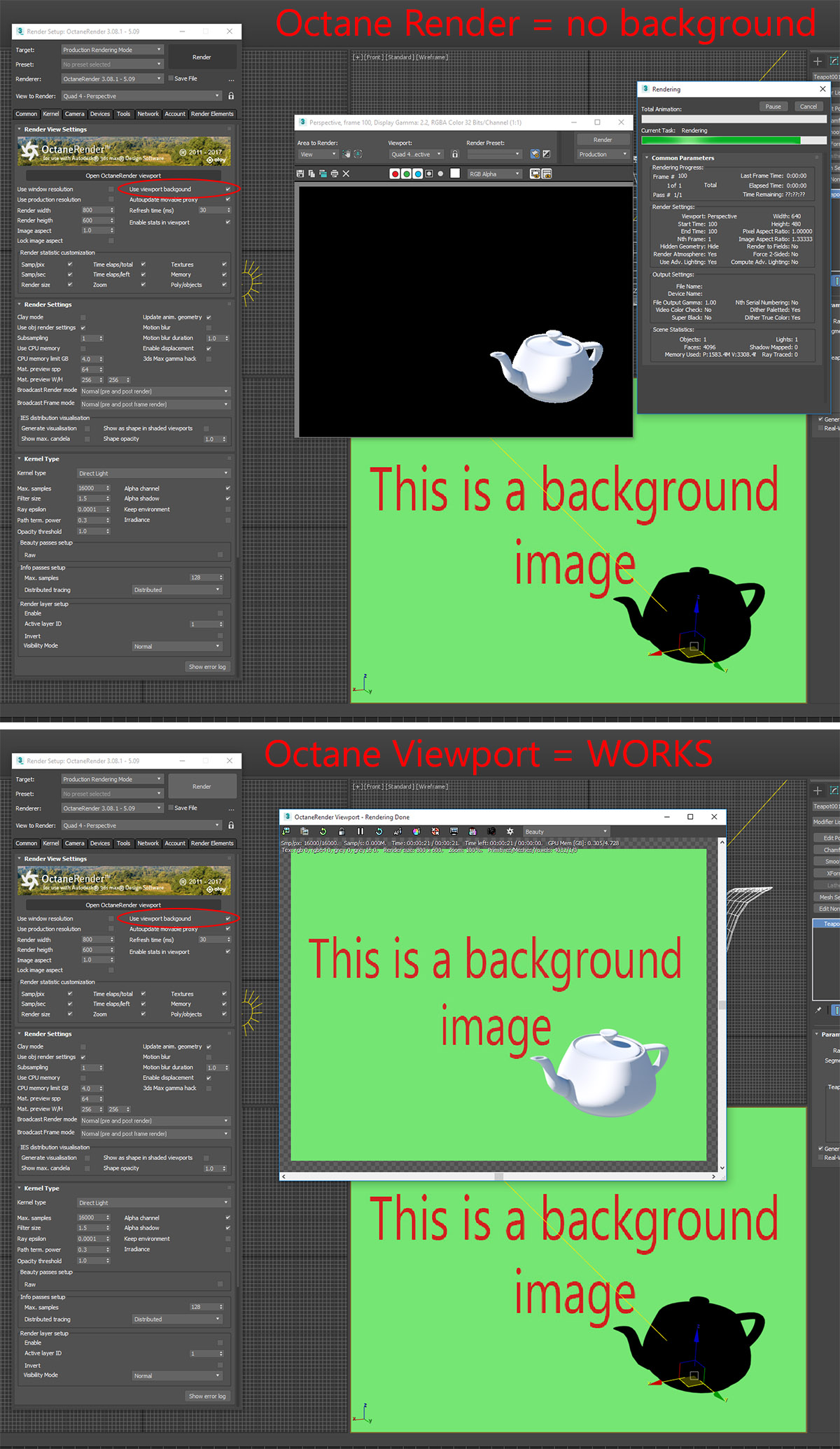Enable 'Use window resolution' in upper Render Setup
Image resolution: width=840 pixels, height=1449 pixels.
tap(111, 189)
